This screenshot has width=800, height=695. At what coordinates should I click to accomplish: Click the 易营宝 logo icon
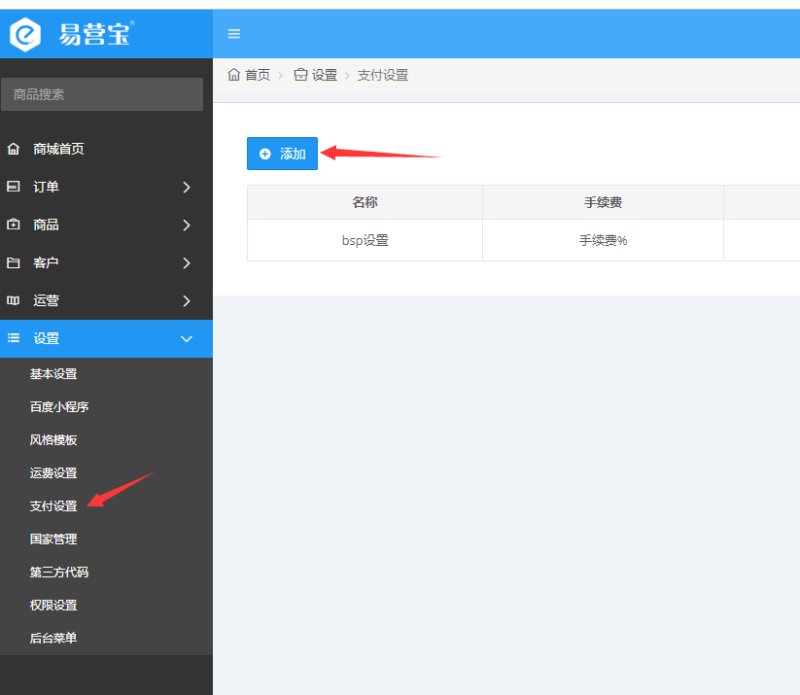(x=25, y=35)
